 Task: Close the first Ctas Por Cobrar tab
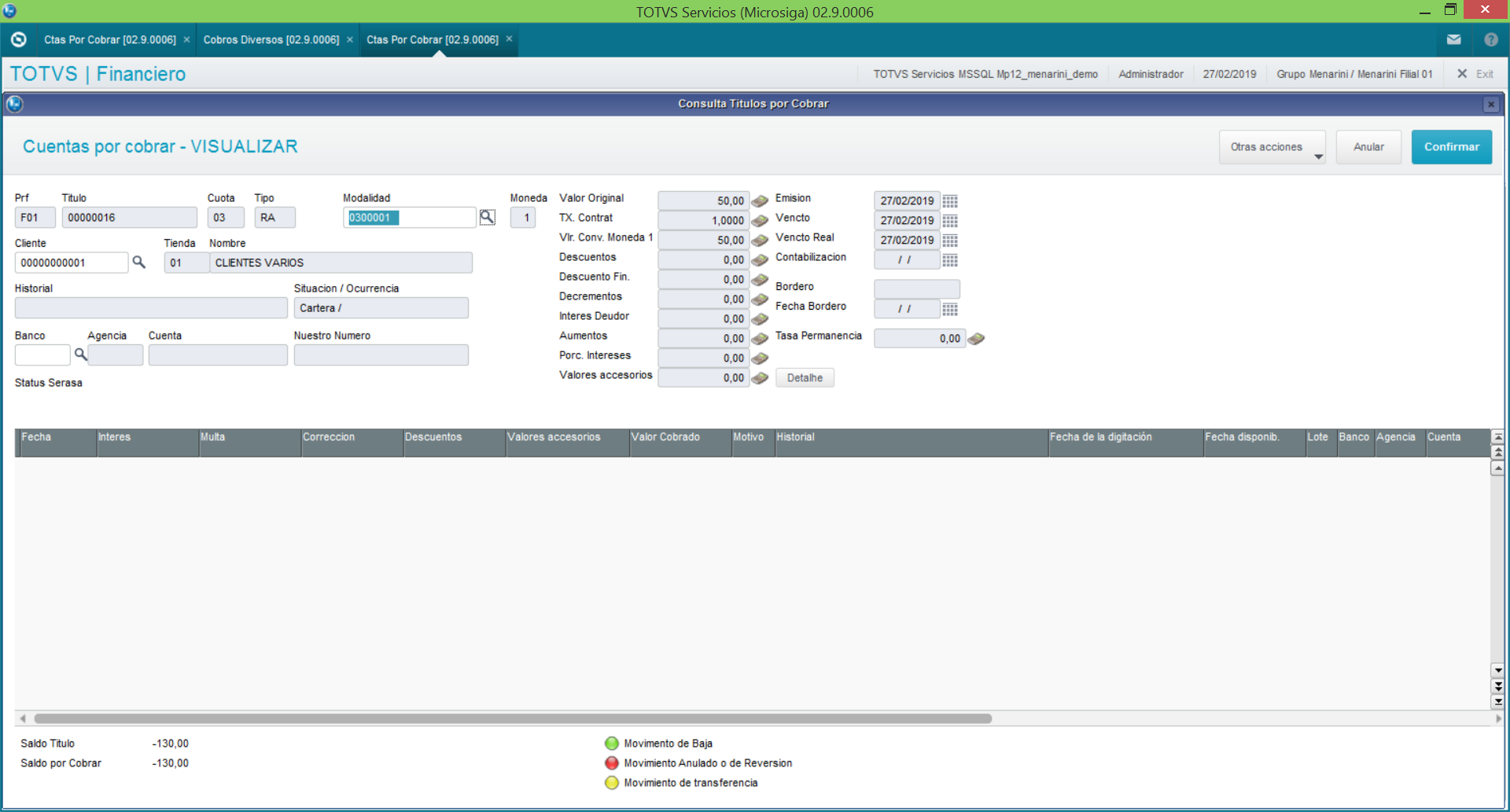[186, 39]
